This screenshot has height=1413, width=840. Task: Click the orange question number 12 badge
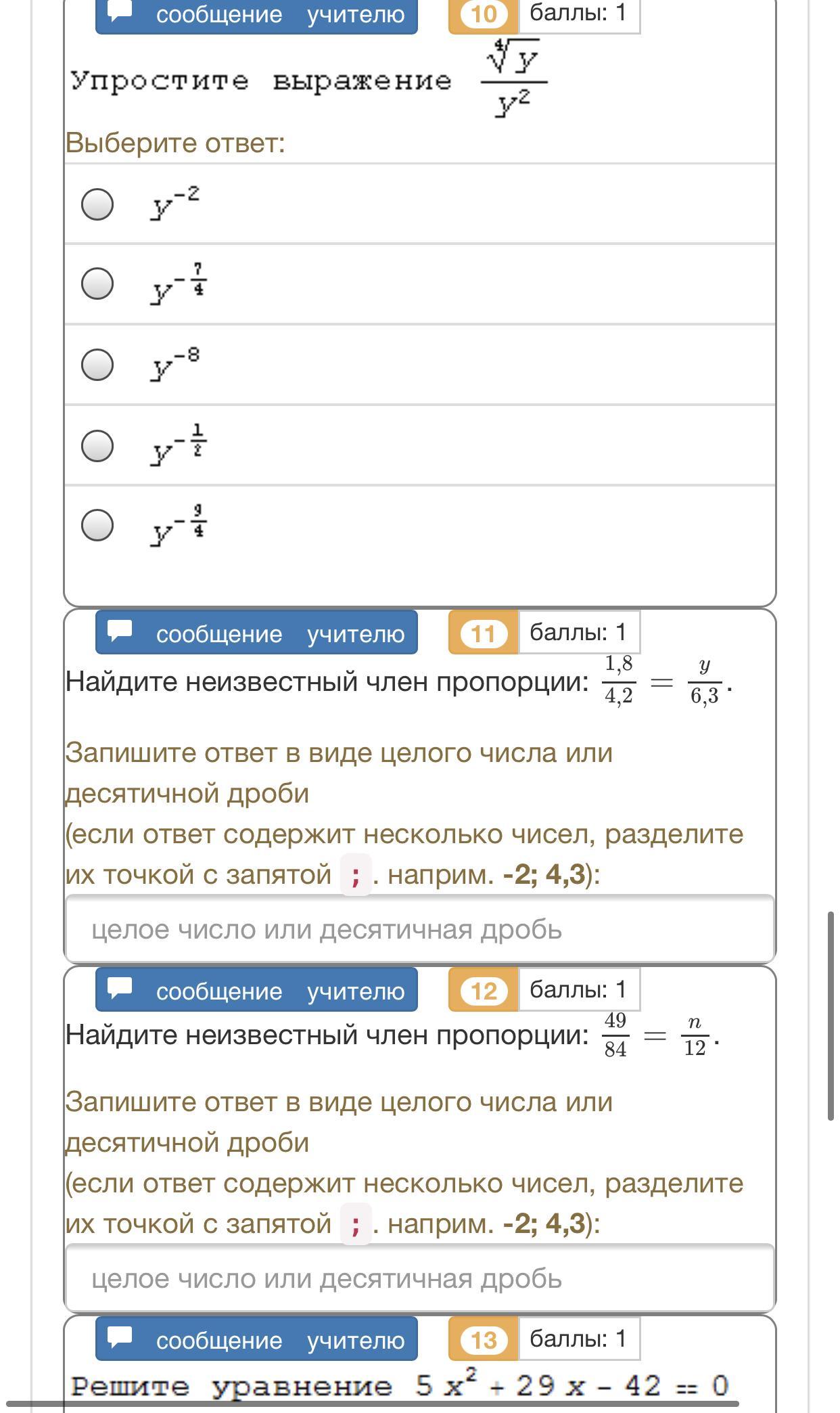483,991
